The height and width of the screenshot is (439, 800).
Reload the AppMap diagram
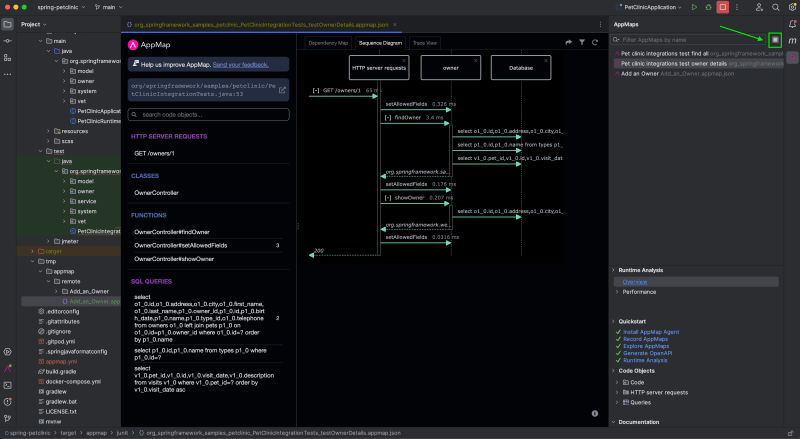click(x=595, y=42)
